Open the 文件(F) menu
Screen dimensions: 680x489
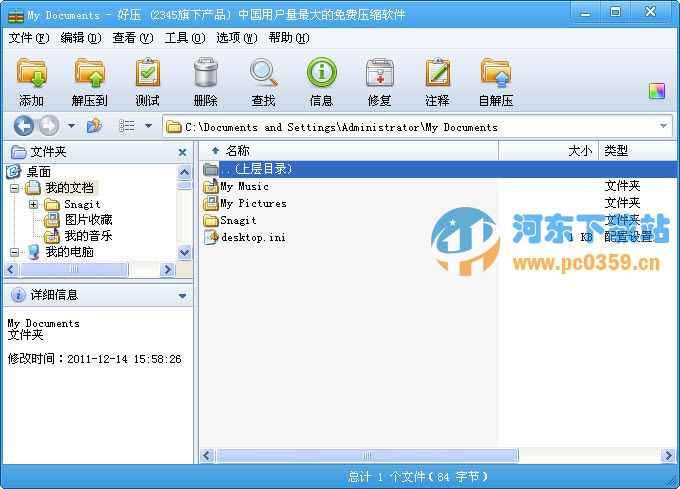click(29, 38)
